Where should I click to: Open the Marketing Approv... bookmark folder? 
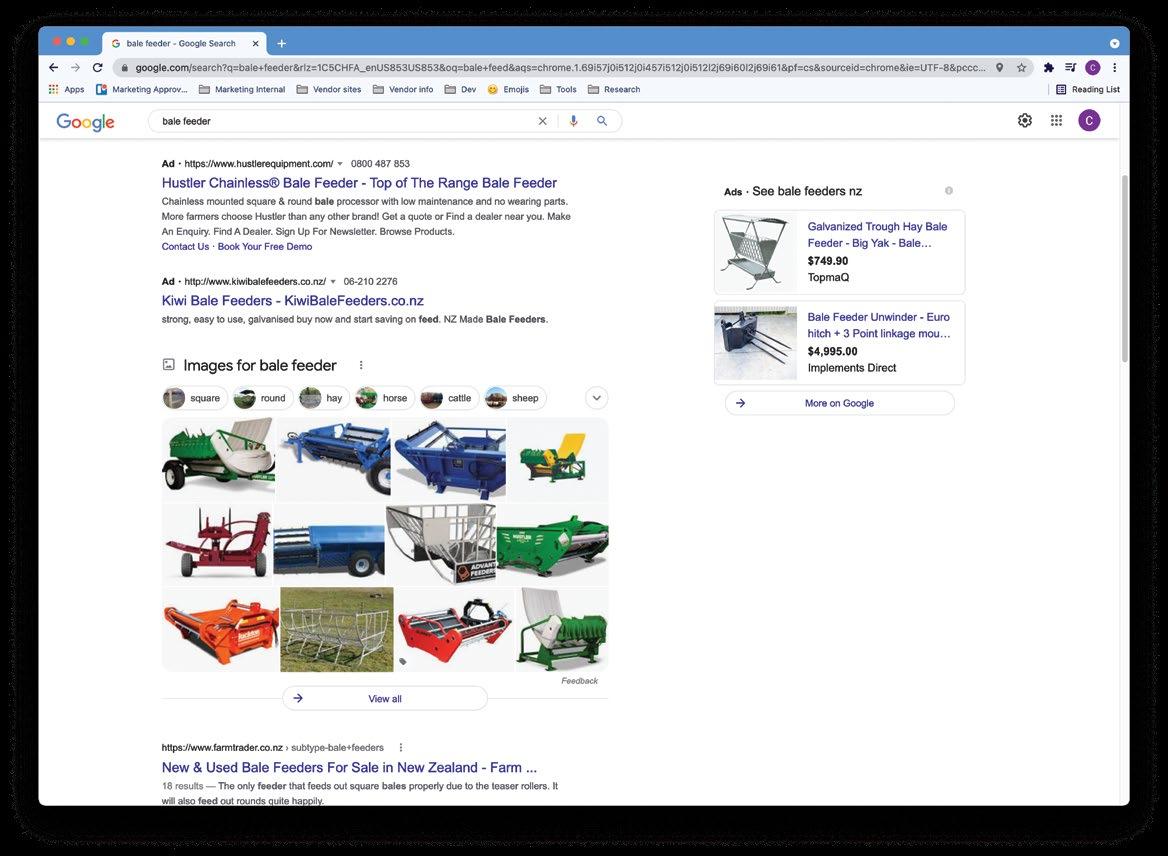coord(142,89)
